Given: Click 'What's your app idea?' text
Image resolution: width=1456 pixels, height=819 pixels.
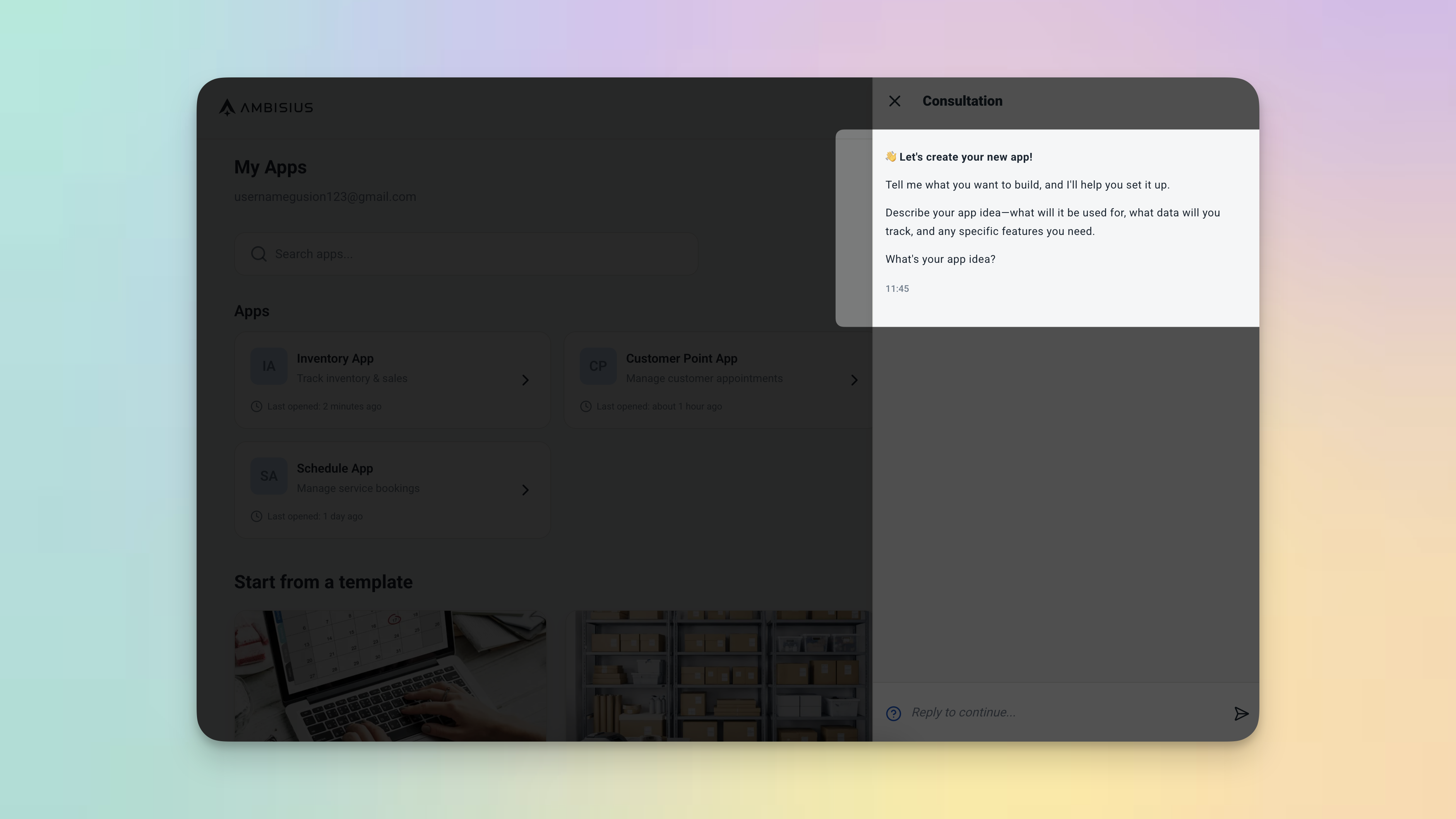Looking at the screenshot, I should coord(940,259).
